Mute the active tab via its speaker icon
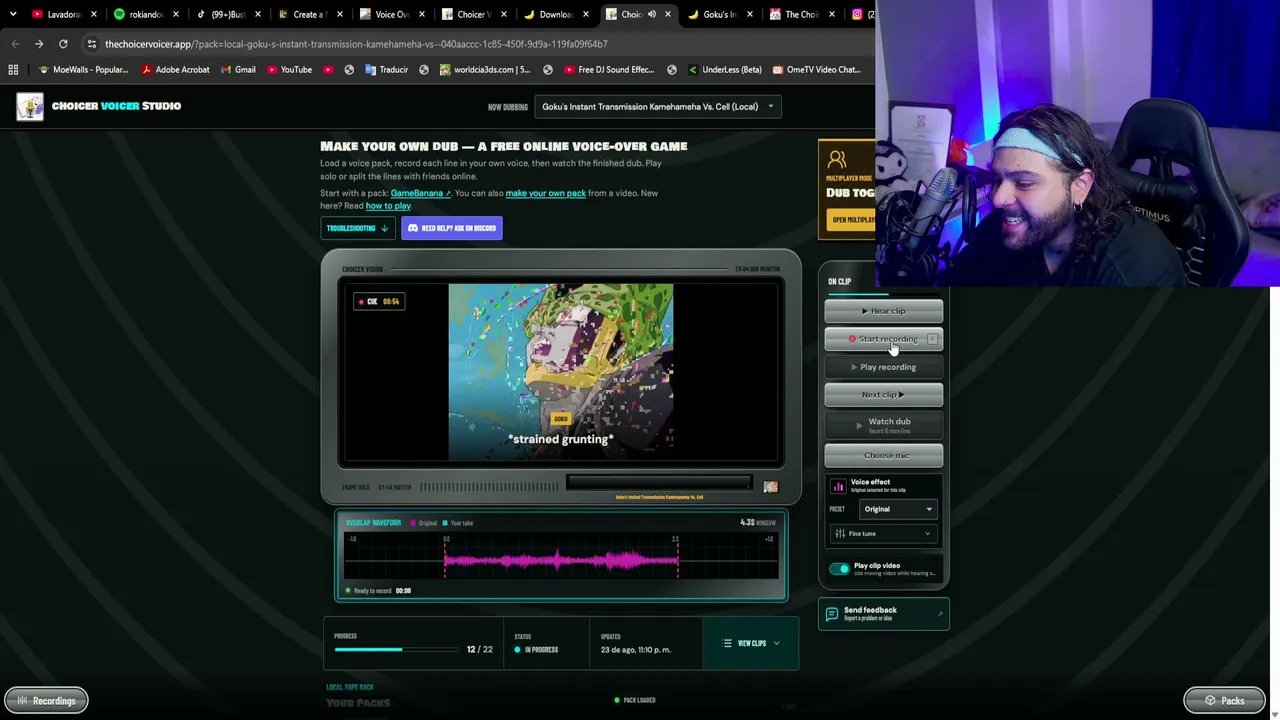This screenshot has height=720, width=1280. 652,14
